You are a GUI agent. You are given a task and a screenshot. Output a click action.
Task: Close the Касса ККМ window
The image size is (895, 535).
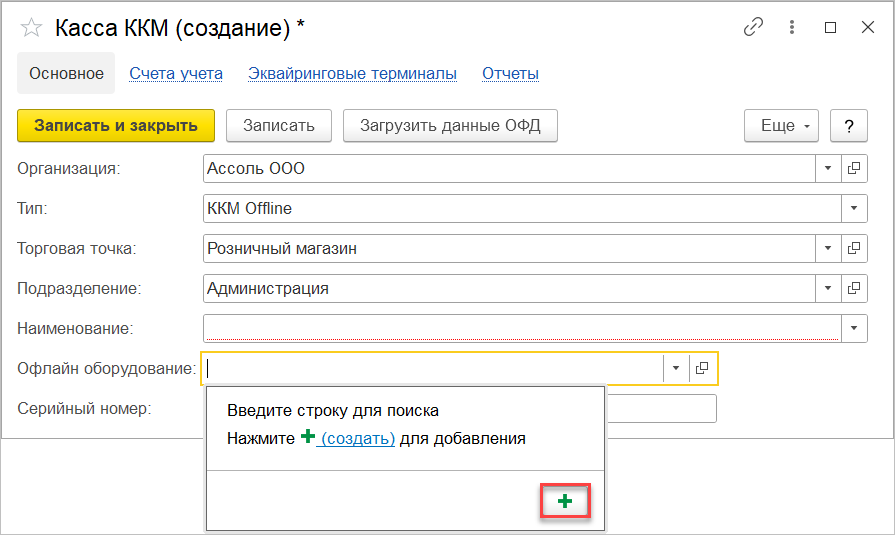[x=868, y=27]
